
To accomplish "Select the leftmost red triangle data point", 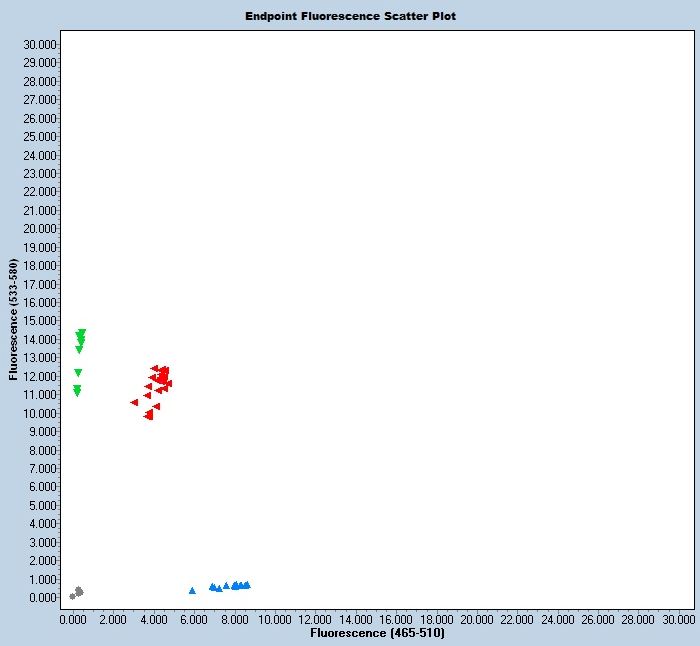I will point(134,402).
